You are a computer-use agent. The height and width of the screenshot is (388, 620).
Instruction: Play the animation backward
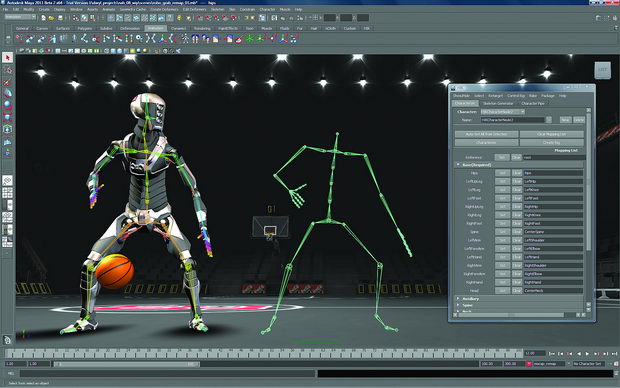(578, 353)
